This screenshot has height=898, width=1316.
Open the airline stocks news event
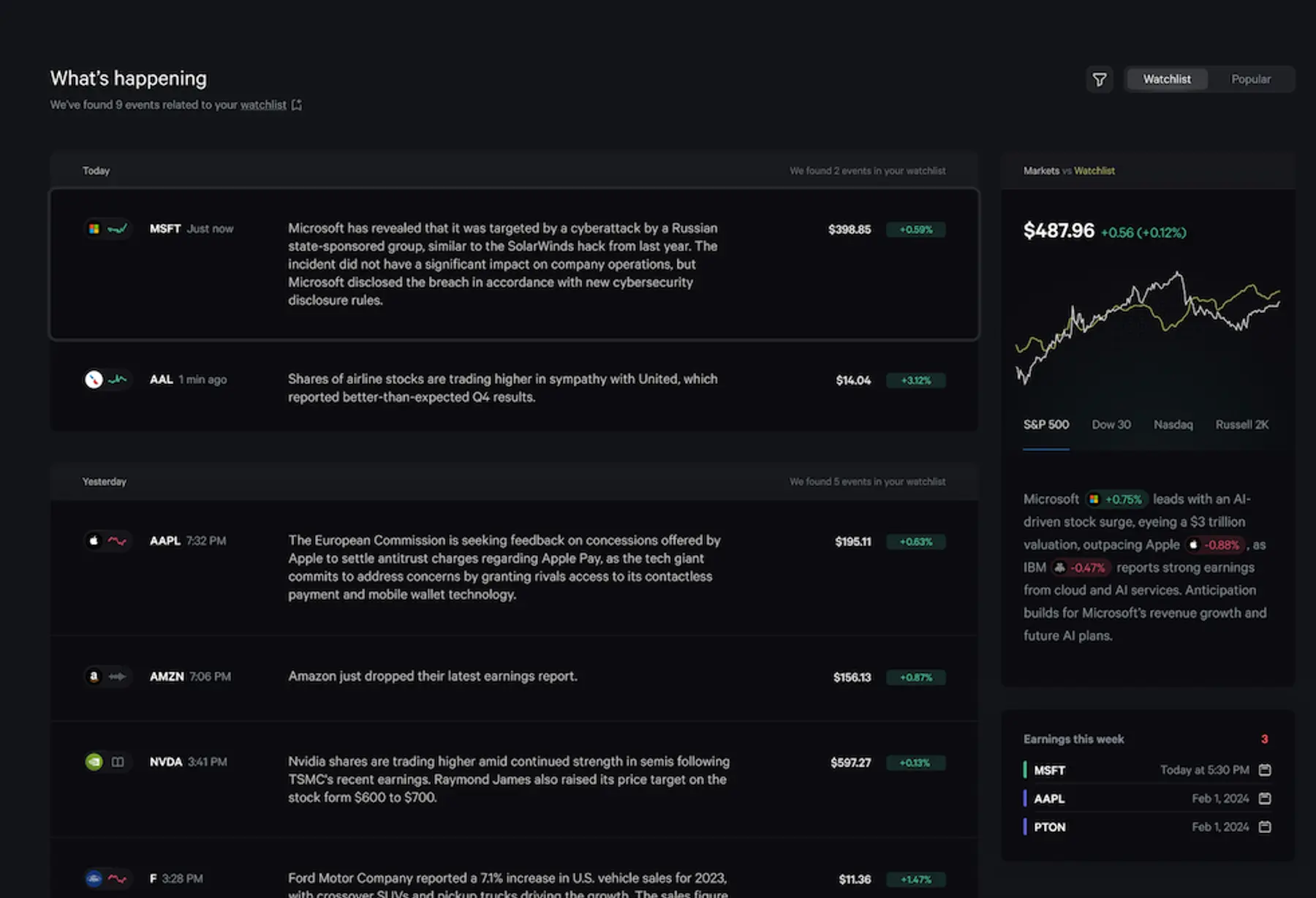point(514,388)
